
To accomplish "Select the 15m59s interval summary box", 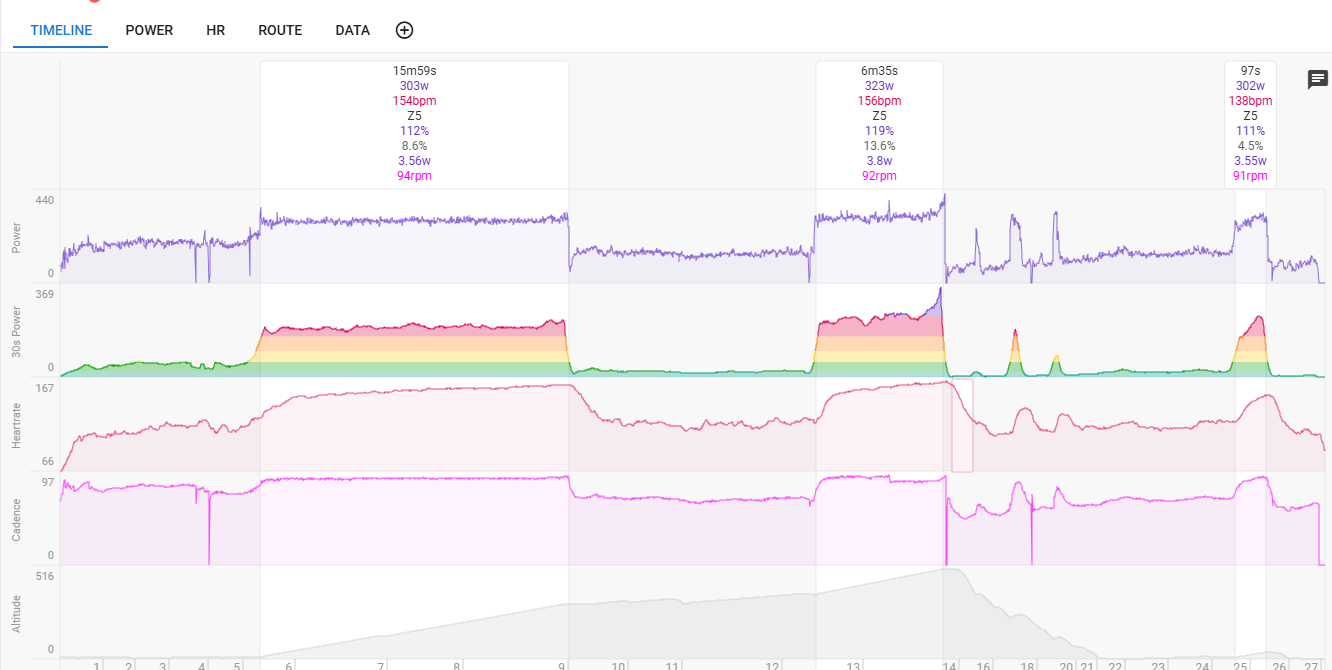I will point(414,124).
